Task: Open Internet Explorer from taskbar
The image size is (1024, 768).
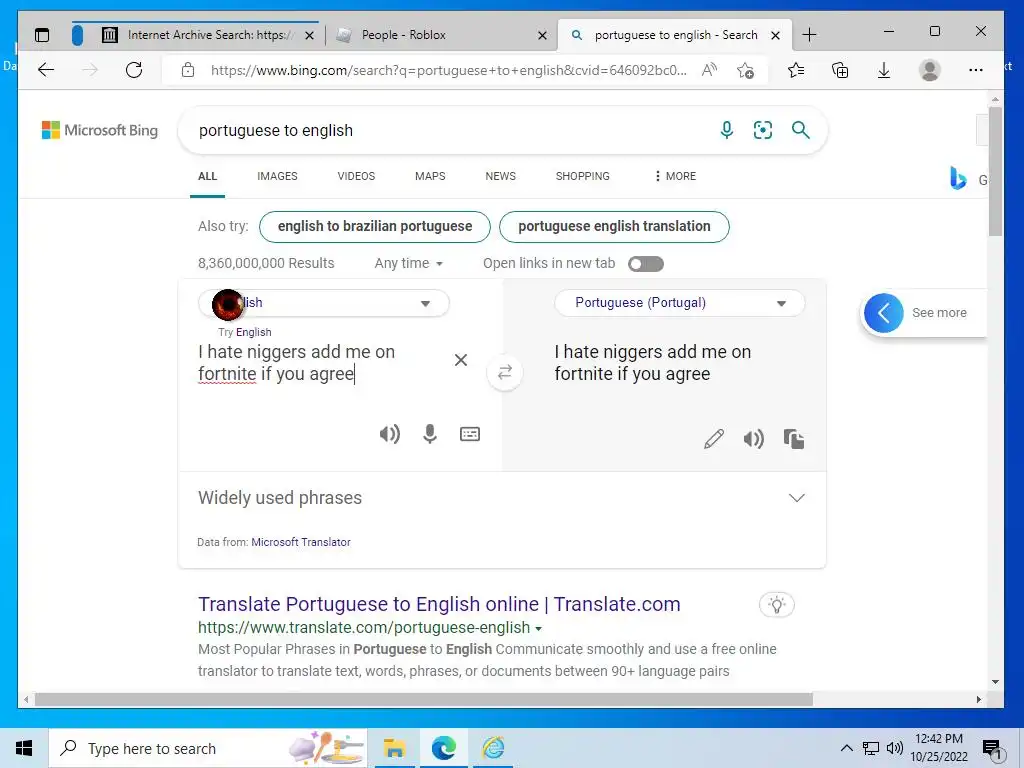Action: 493,748
